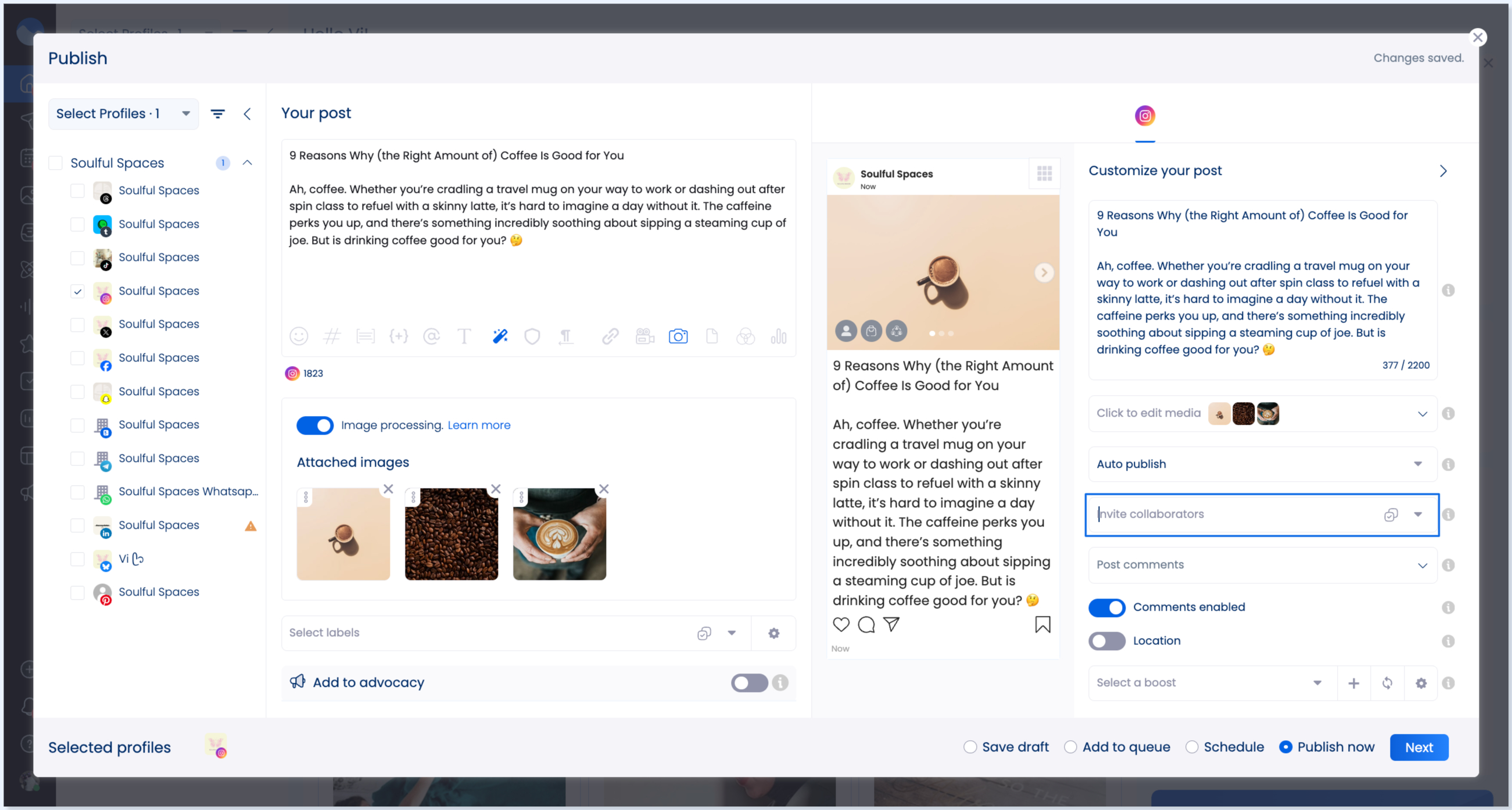Open the Learn more link for image processing
This screenshot has height=810, width=1512.
point(478,425)
